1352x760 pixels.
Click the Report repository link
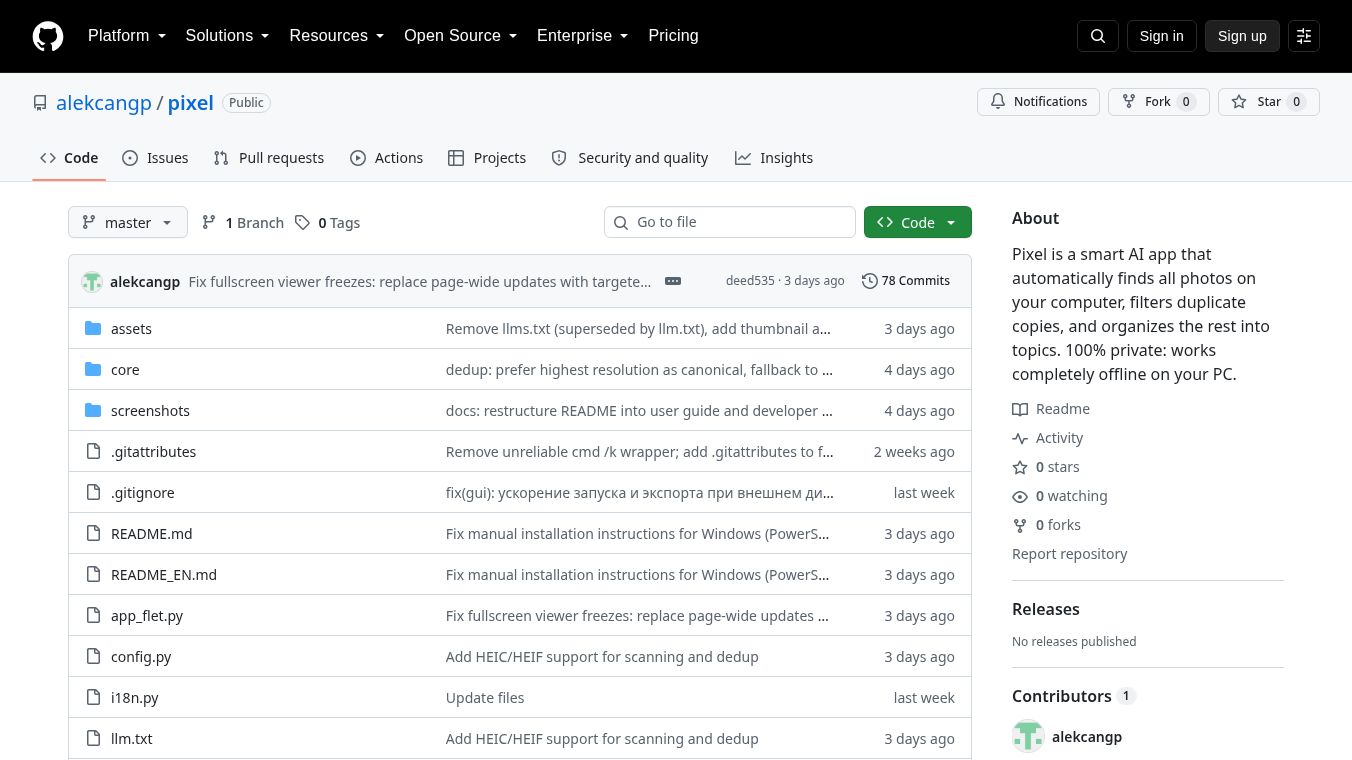point(1069,554)
